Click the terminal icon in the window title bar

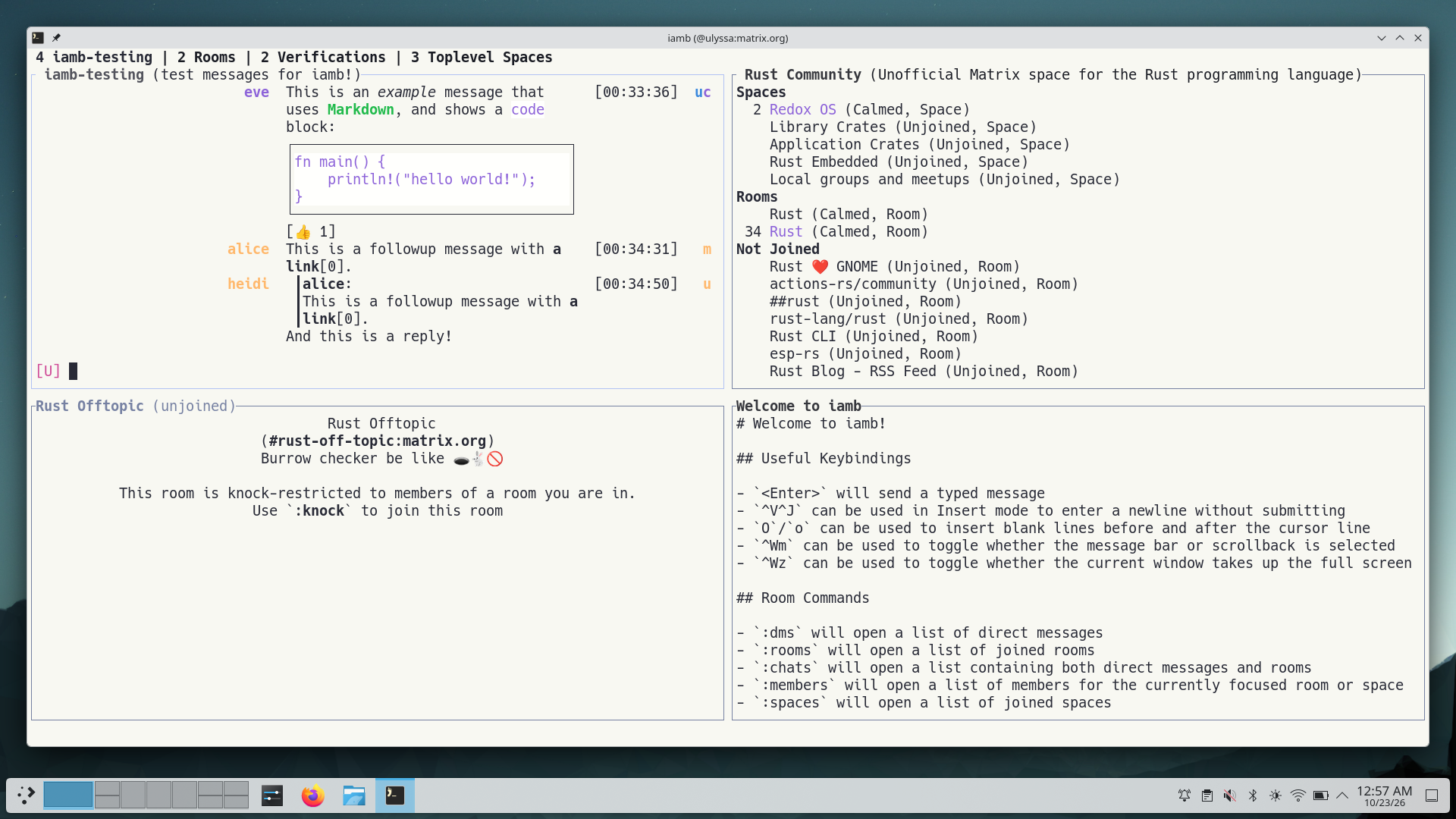point(38,38)
